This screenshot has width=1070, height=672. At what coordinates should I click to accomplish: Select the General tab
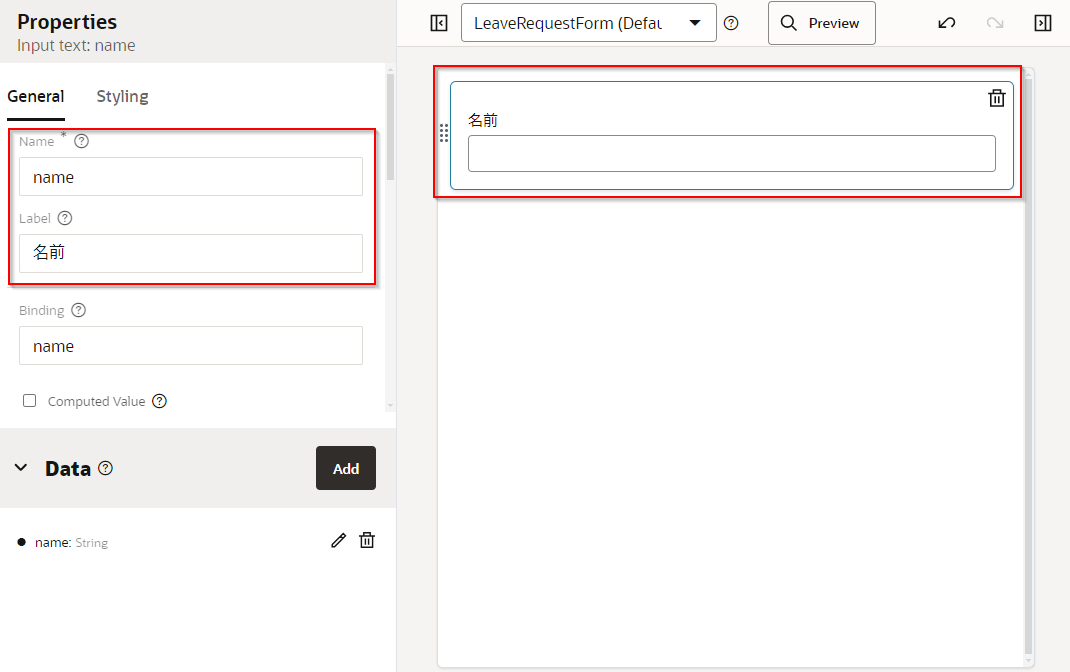[36, 96]
